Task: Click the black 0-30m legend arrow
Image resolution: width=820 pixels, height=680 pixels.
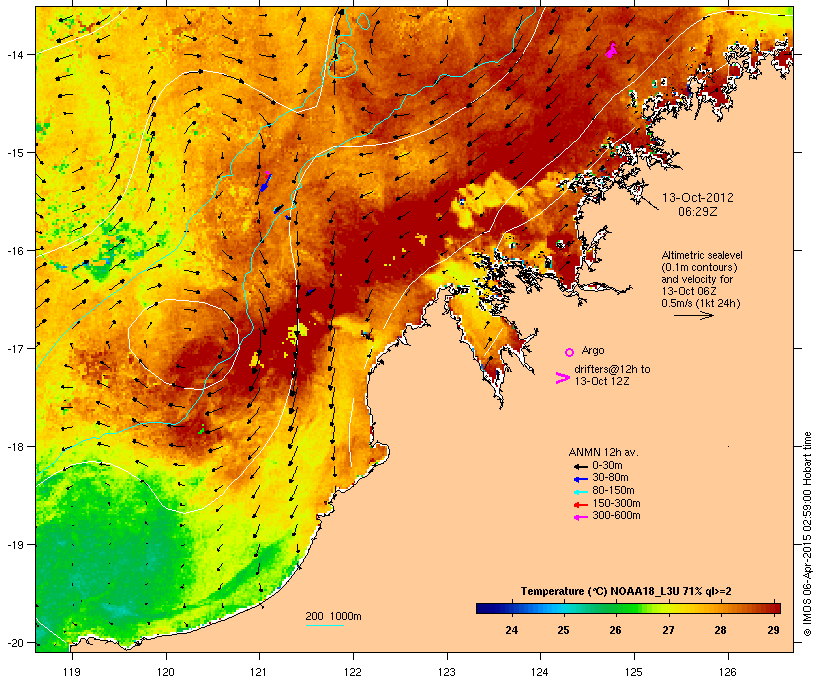Action: click(581, 467)
